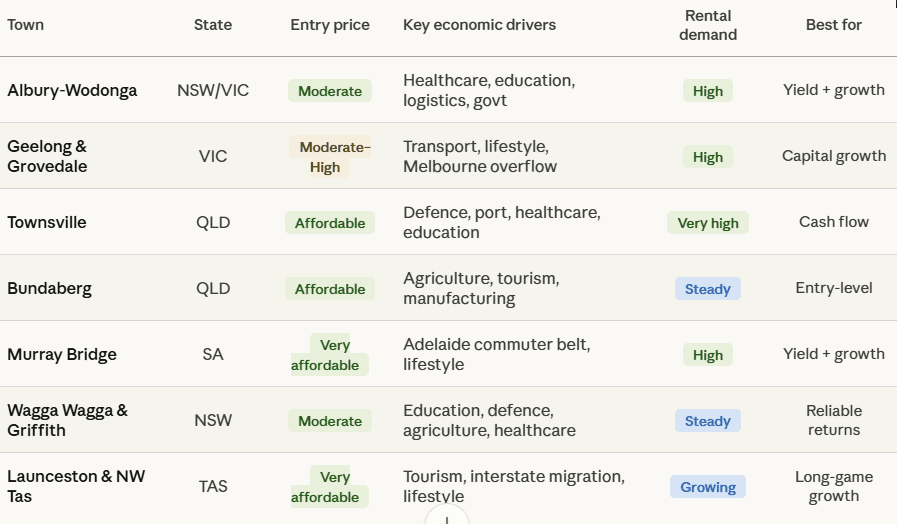Select the Key economic drivers header

[479, 25]
